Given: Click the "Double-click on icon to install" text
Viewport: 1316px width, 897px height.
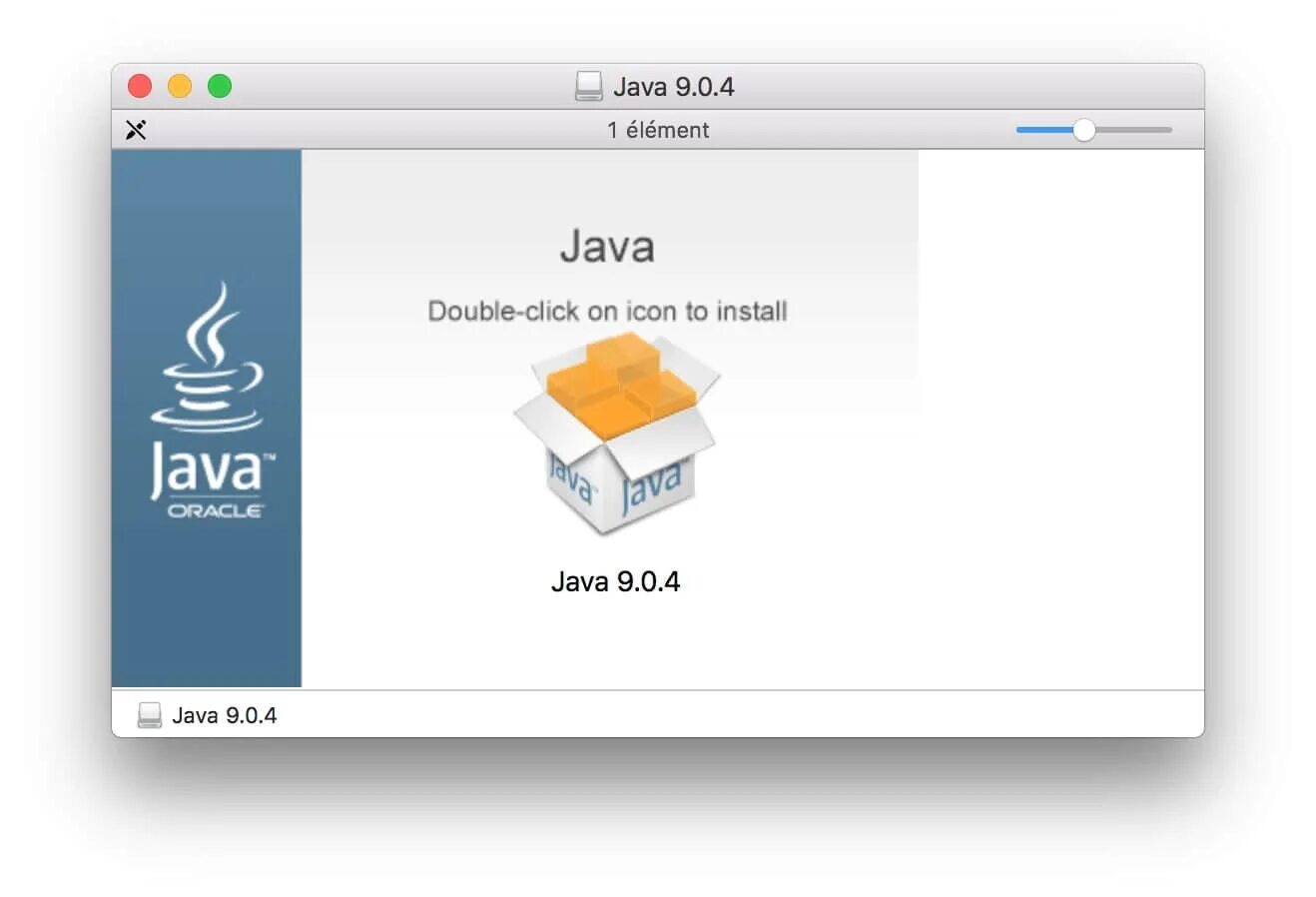Looking at the screenshot, I should (x=607, y=311).
